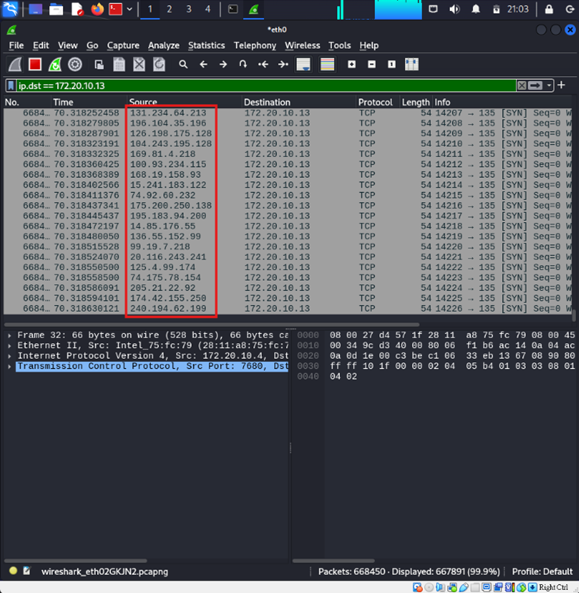Open the Analyze menu
The height and width of the screenshot is (593, 579).
pos(164,46)
